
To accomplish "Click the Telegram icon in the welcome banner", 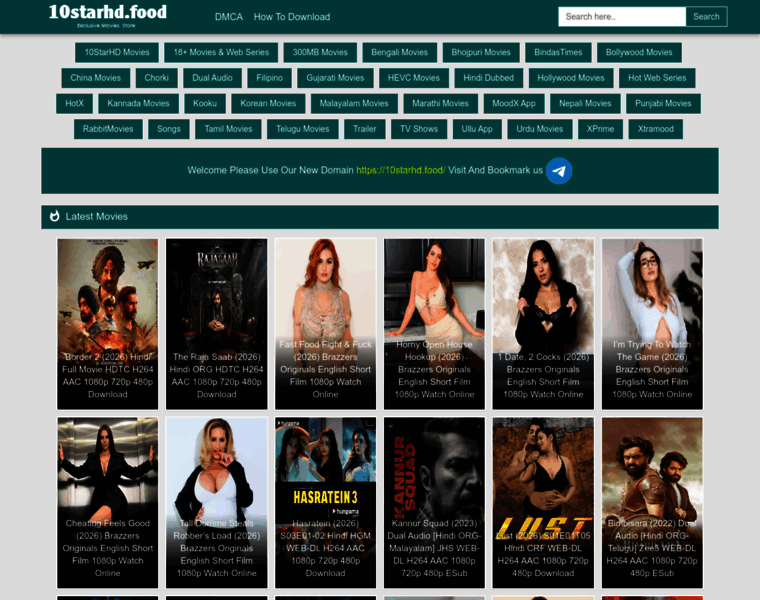I will (x=559, y=171).
